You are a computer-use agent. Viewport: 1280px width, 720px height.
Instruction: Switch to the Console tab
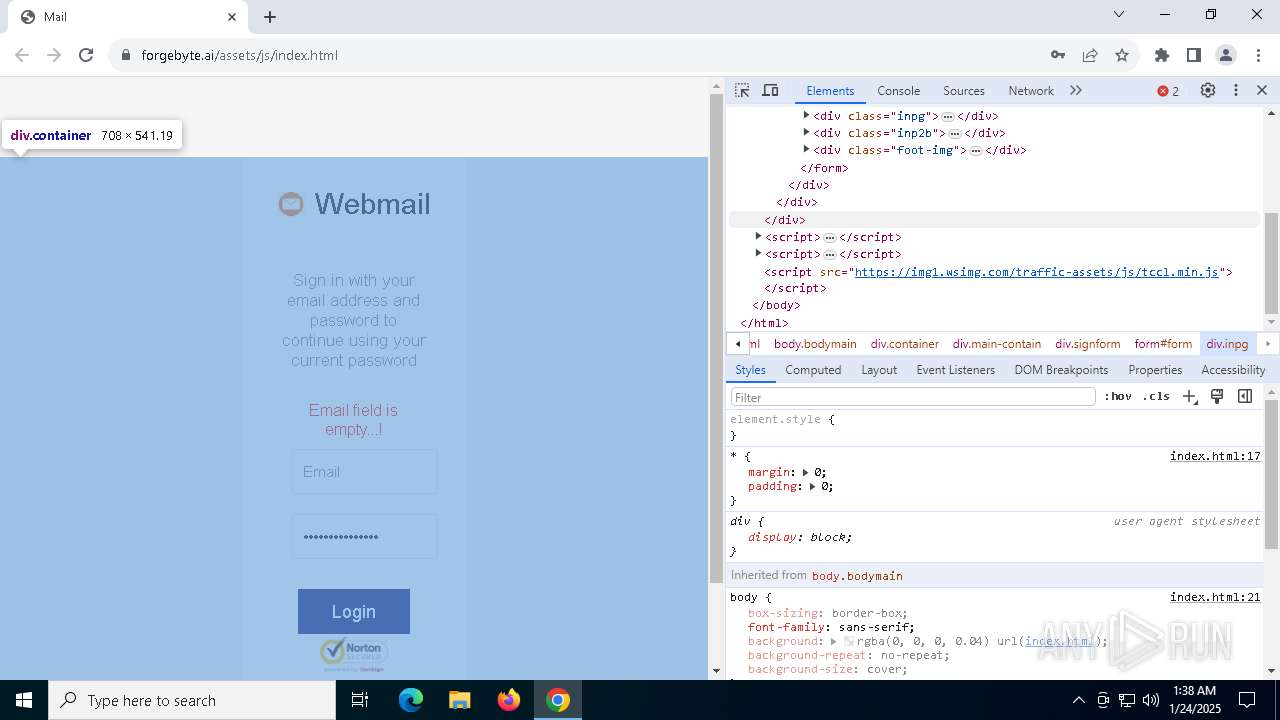pos(898,90)
